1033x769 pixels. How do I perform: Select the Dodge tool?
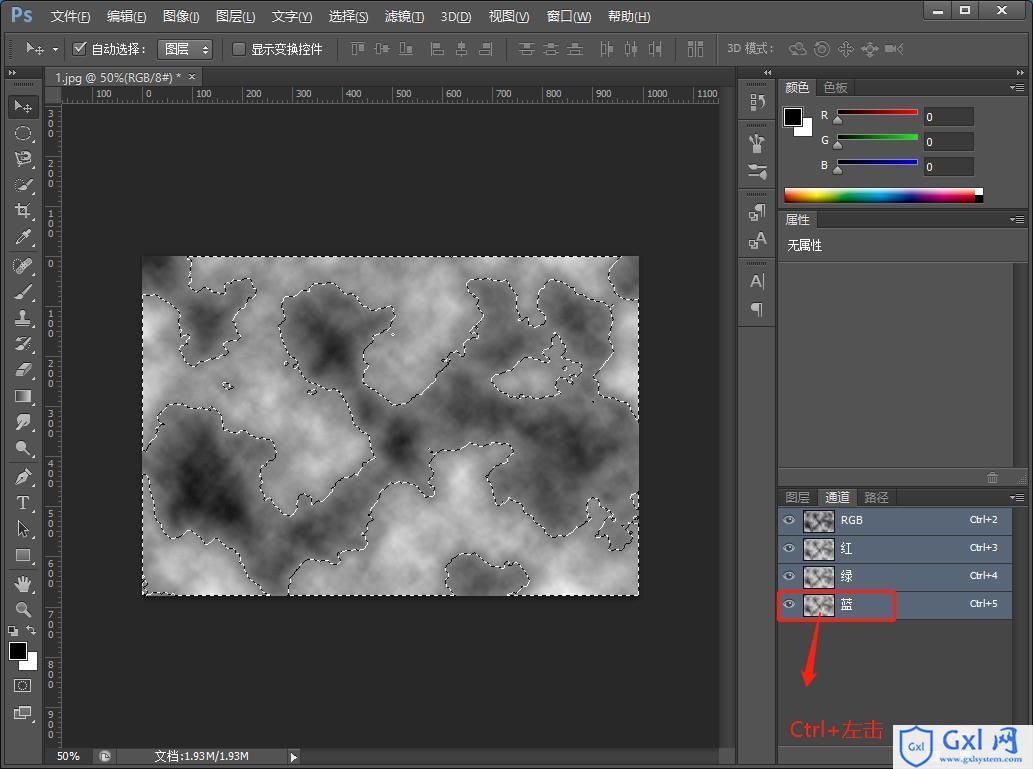coord(23,448)
